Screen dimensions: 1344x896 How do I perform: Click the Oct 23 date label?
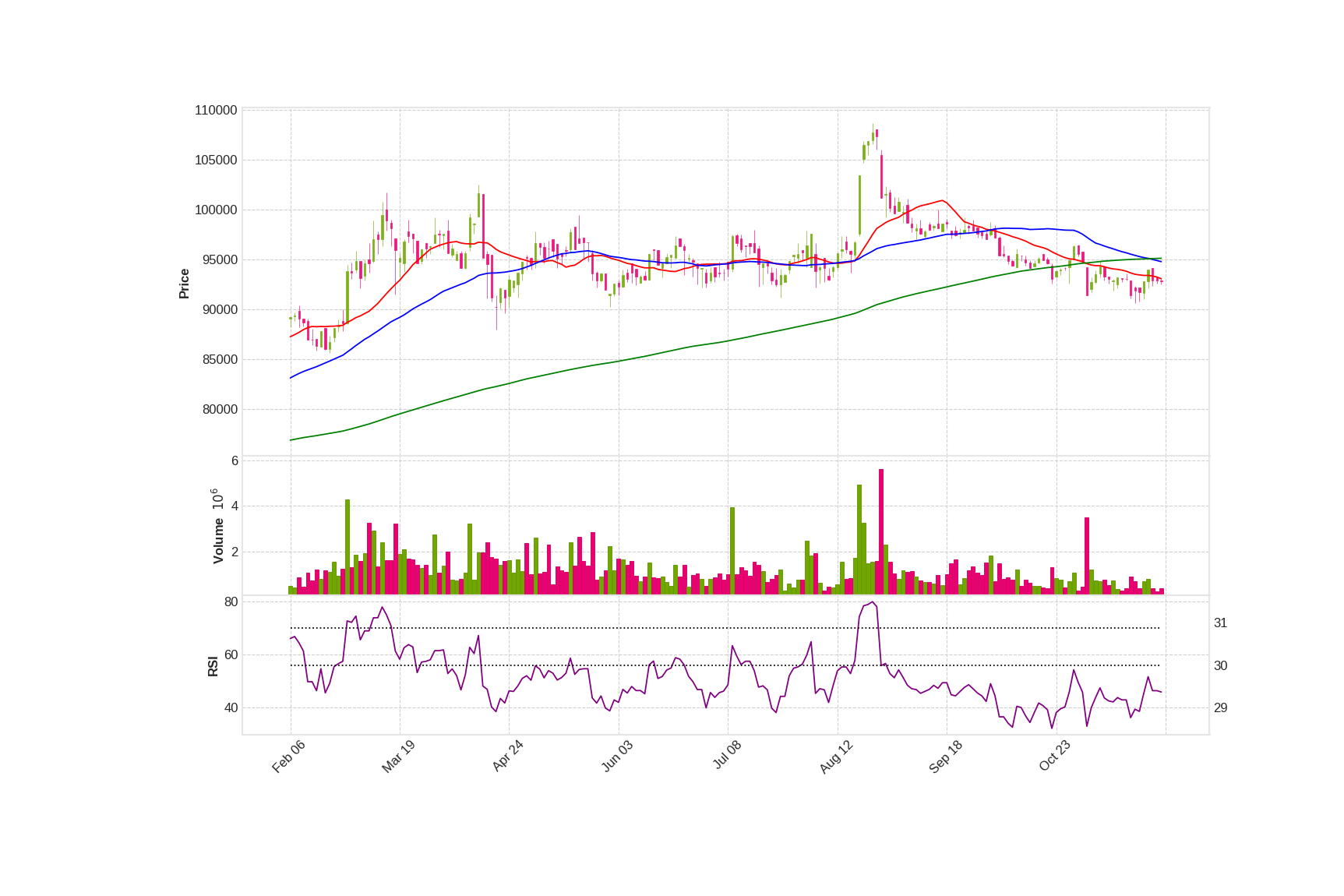pyautogui.click(x=1055, y=757)
